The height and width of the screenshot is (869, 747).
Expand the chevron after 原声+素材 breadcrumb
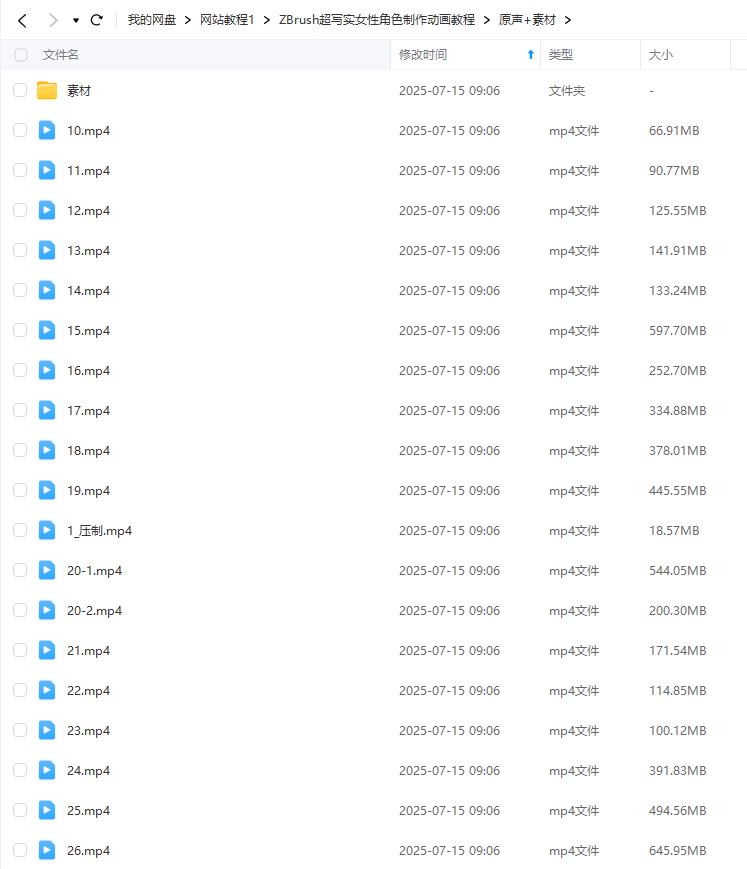pos(568,20)
